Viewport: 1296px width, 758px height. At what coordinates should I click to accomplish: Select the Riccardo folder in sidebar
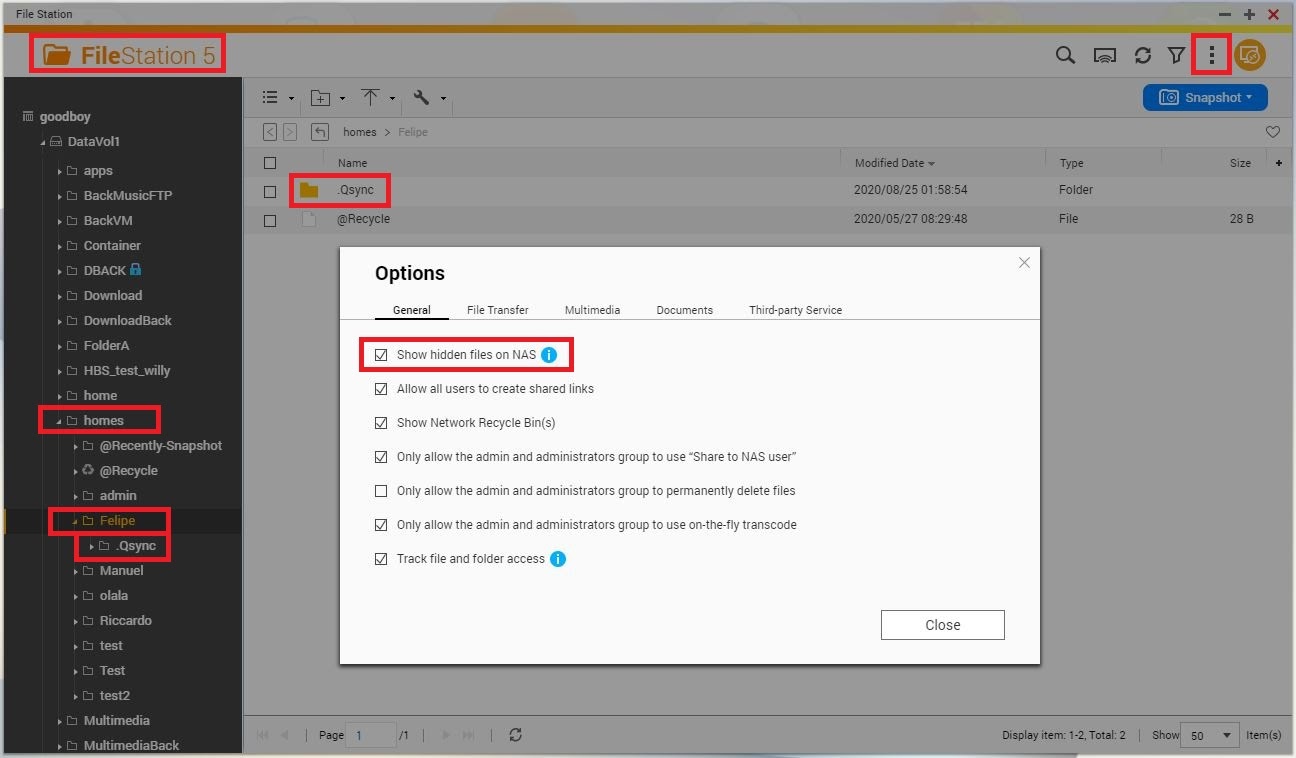pyautogui.click(x=125, y=620)
